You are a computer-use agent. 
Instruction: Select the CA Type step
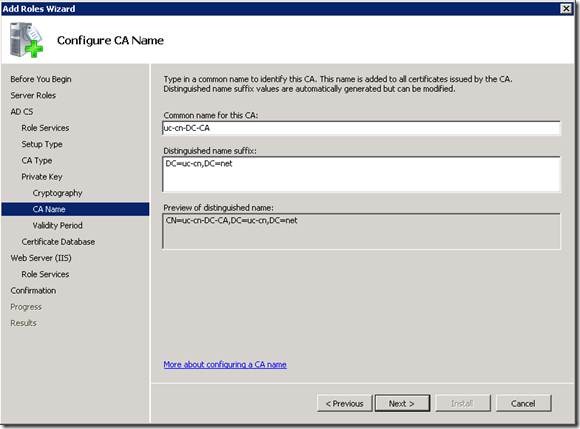coord(37,161)
